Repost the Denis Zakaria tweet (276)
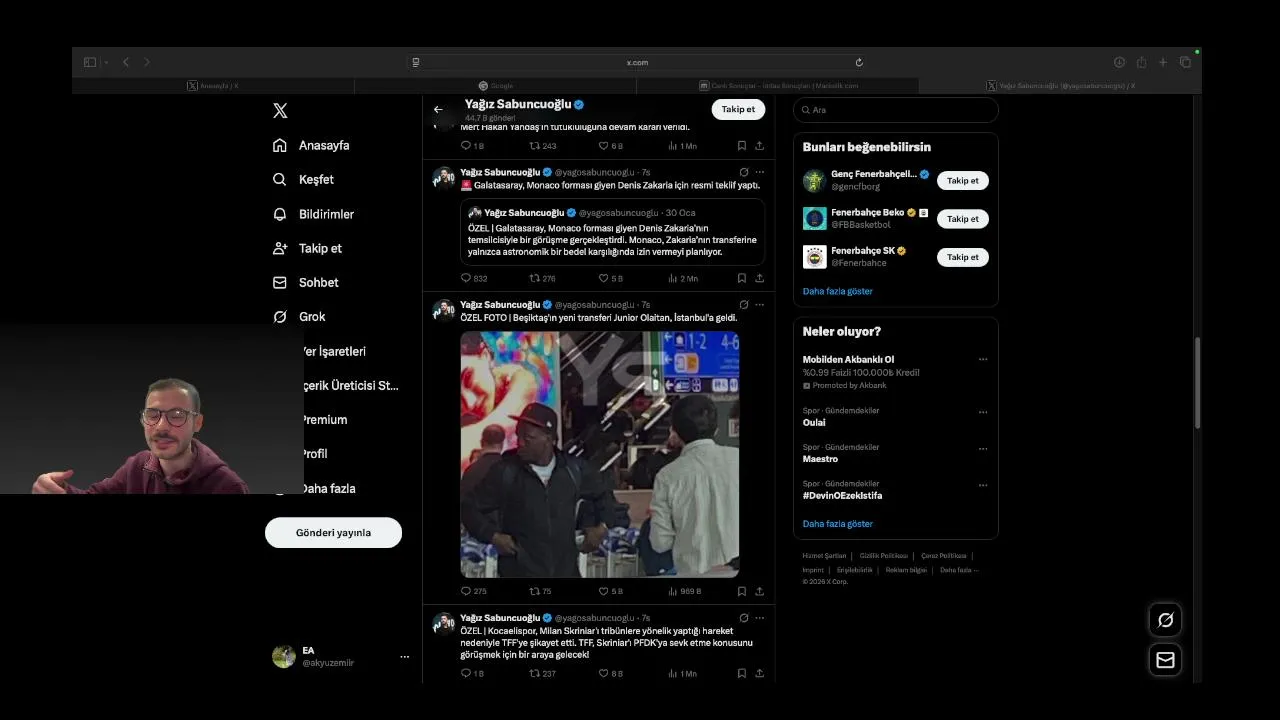This screenshot has height=720, width=1280. click(542, 278)
